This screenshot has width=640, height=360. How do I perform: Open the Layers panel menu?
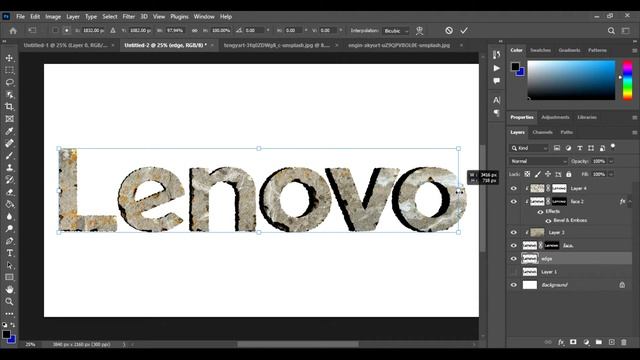pos(634,132)
